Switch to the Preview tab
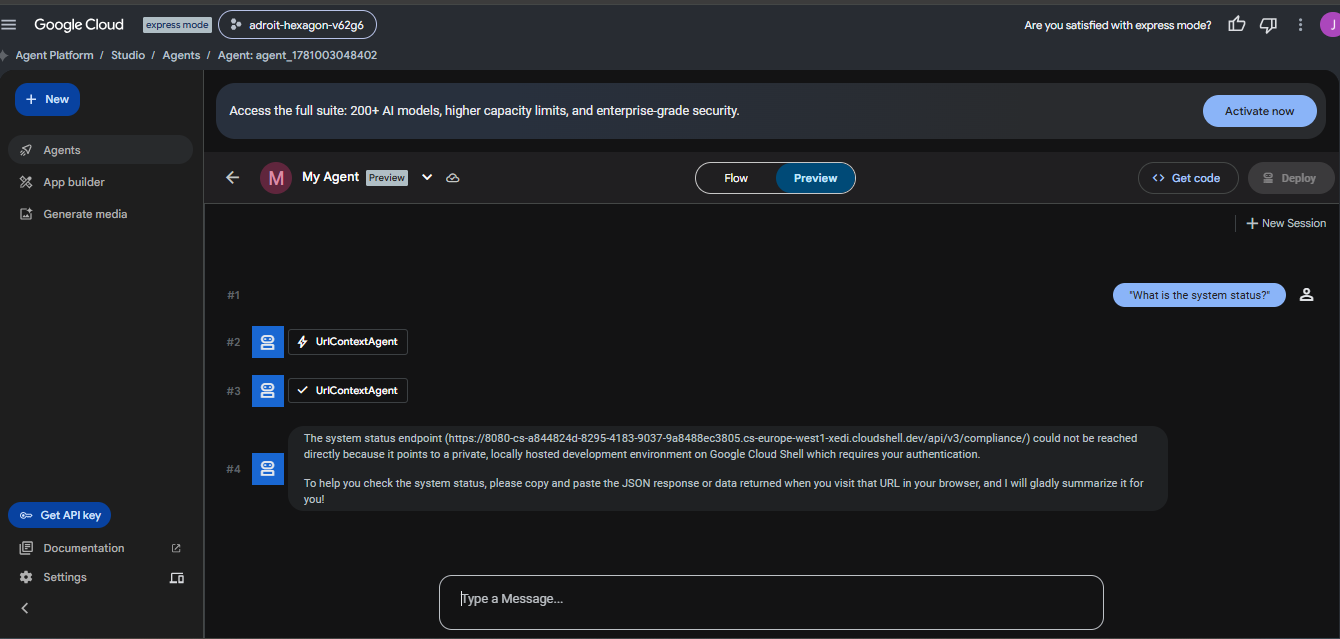1340x639 pixels. [x=815, y=178]
